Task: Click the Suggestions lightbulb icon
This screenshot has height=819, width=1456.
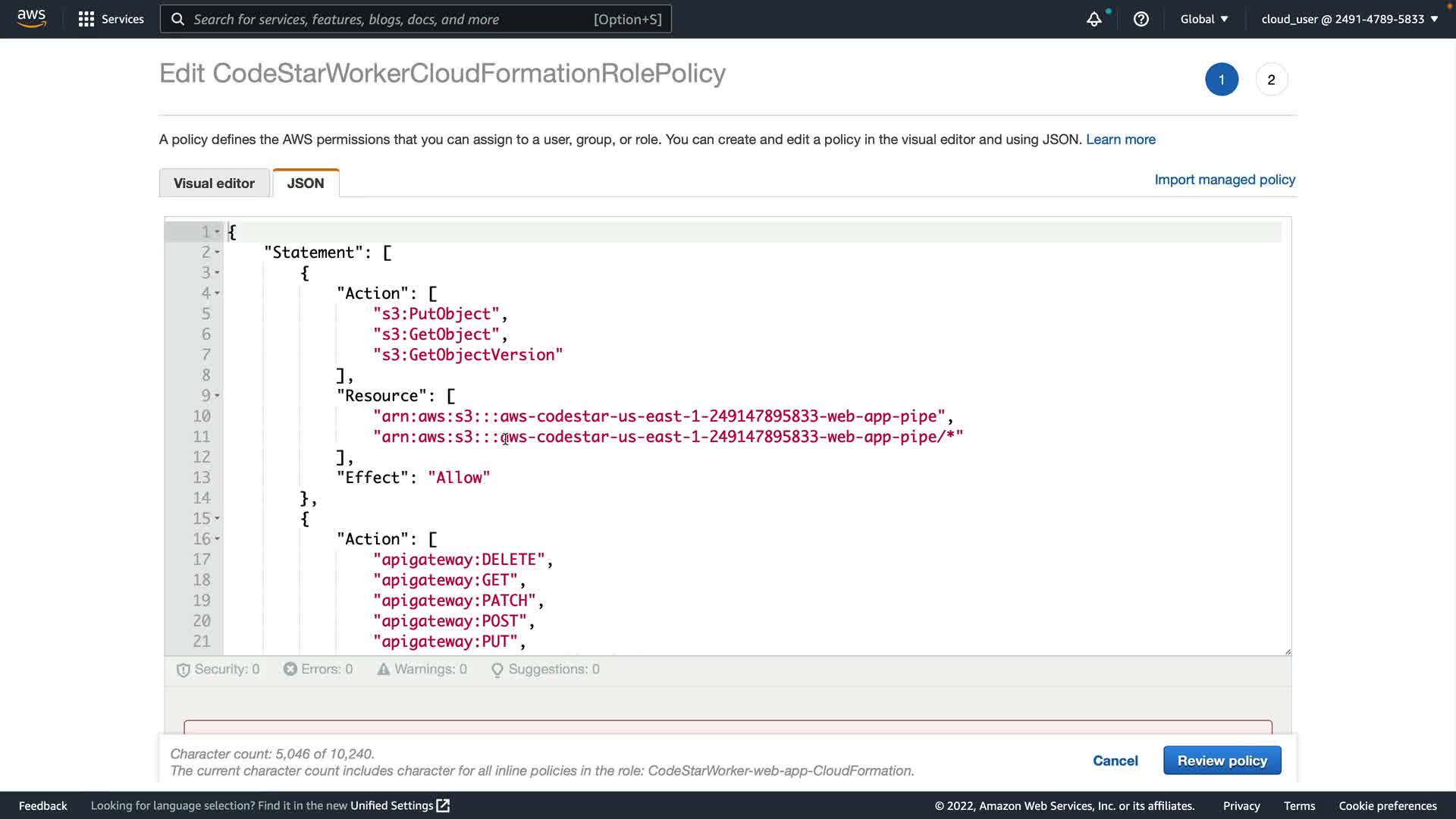Action: [497, 670]
